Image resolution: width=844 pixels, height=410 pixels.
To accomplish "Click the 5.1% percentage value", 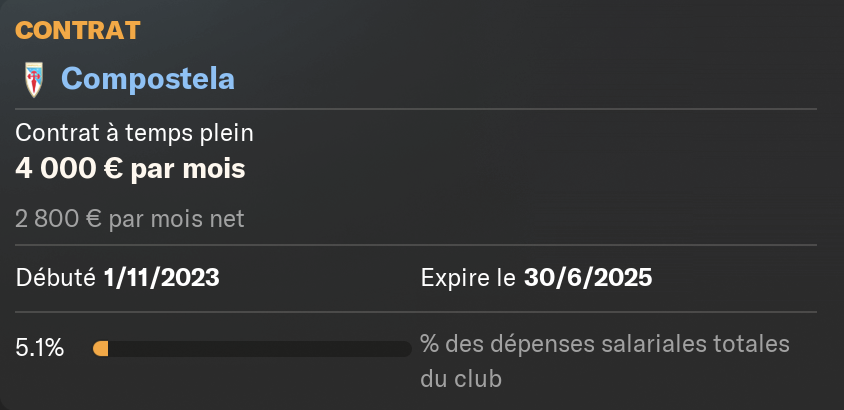I will pyautogui.click(x=40, y=349).
